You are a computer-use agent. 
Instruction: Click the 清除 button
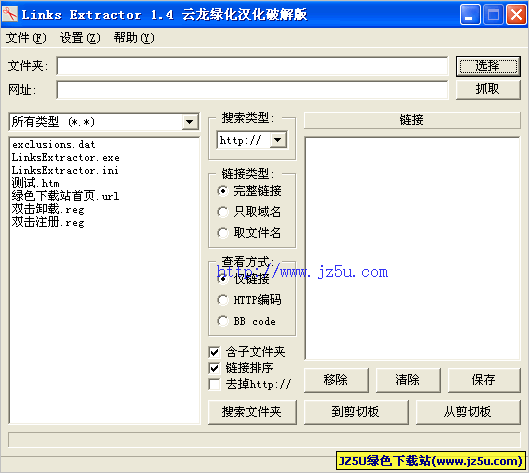click(408, 380)
